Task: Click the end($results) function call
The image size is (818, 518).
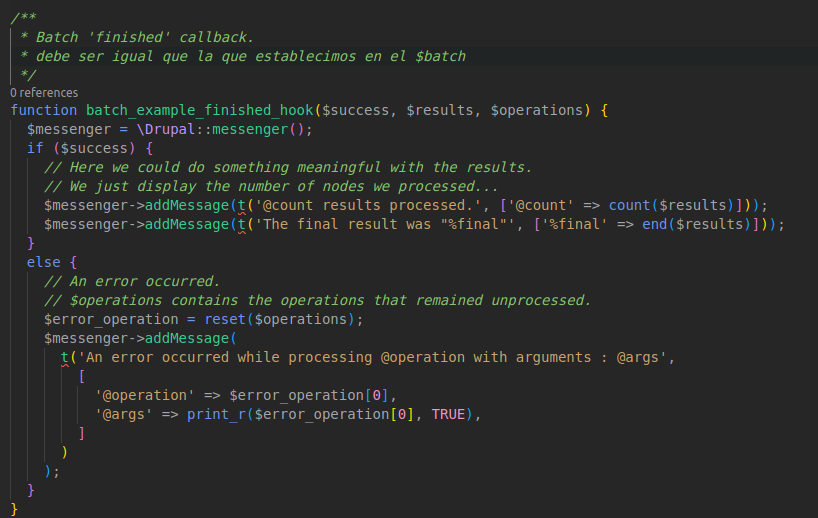Action: (696, 224)
